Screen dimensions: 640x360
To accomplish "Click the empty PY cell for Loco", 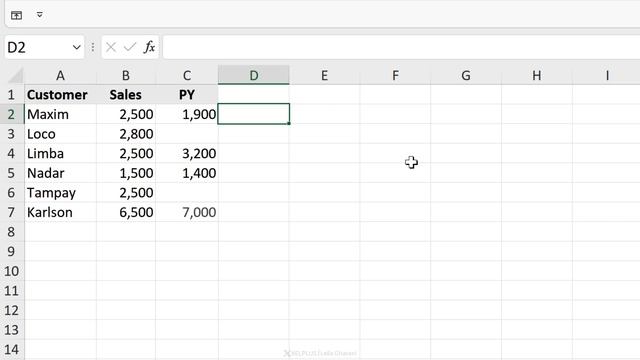I will 187,134.
